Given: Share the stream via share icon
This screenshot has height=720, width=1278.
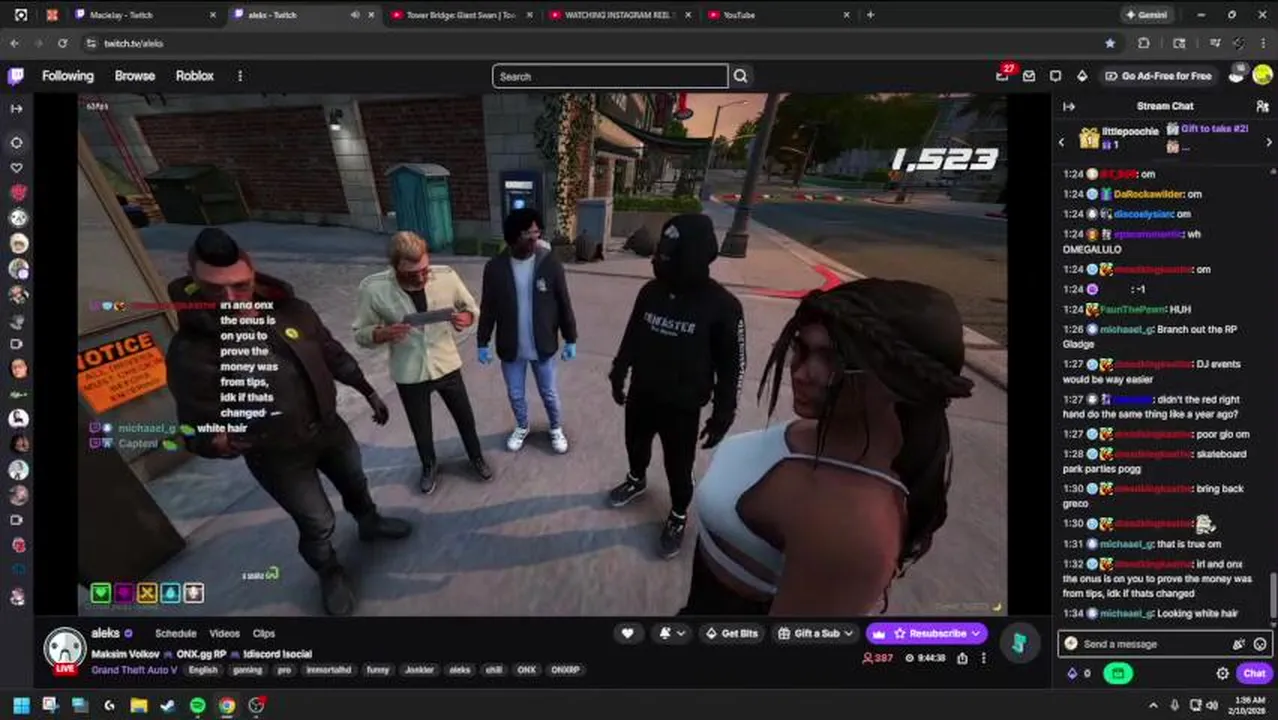Looking at the screenshot, I should (x=962, y=658).
